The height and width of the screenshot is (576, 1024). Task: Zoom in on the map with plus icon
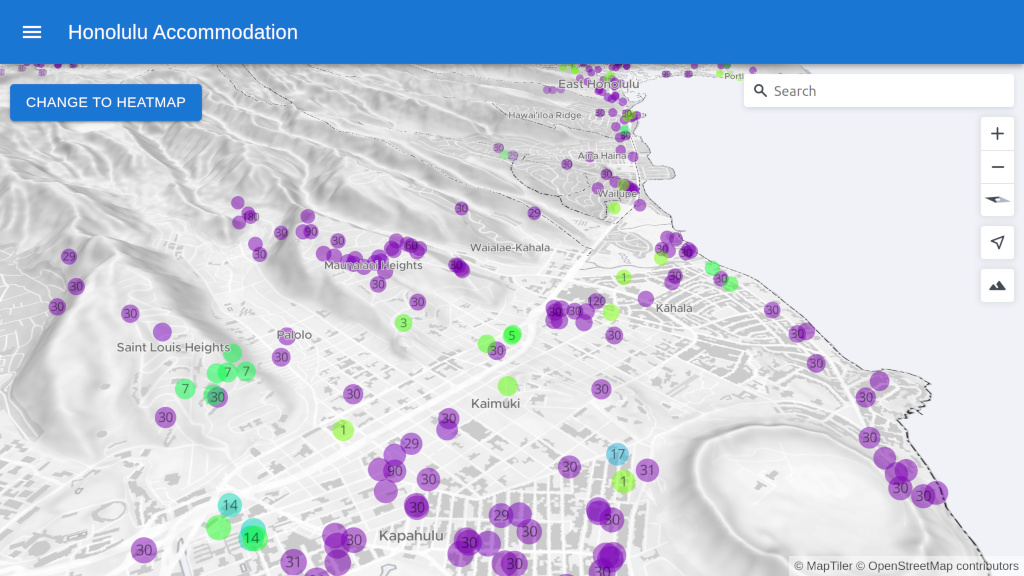coord(996,133)
